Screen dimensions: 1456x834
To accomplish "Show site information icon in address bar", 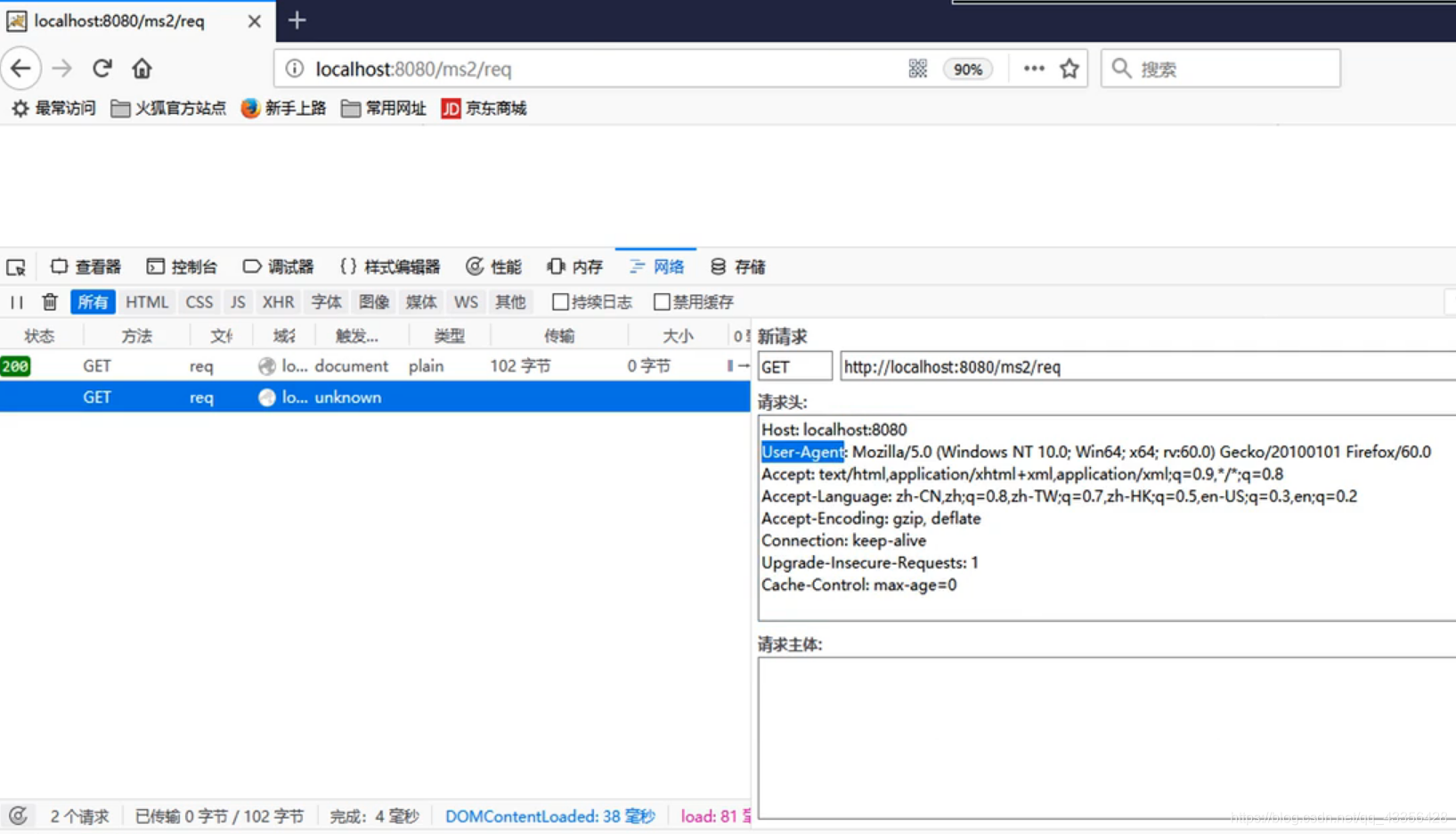I will (x=295, y=69).
